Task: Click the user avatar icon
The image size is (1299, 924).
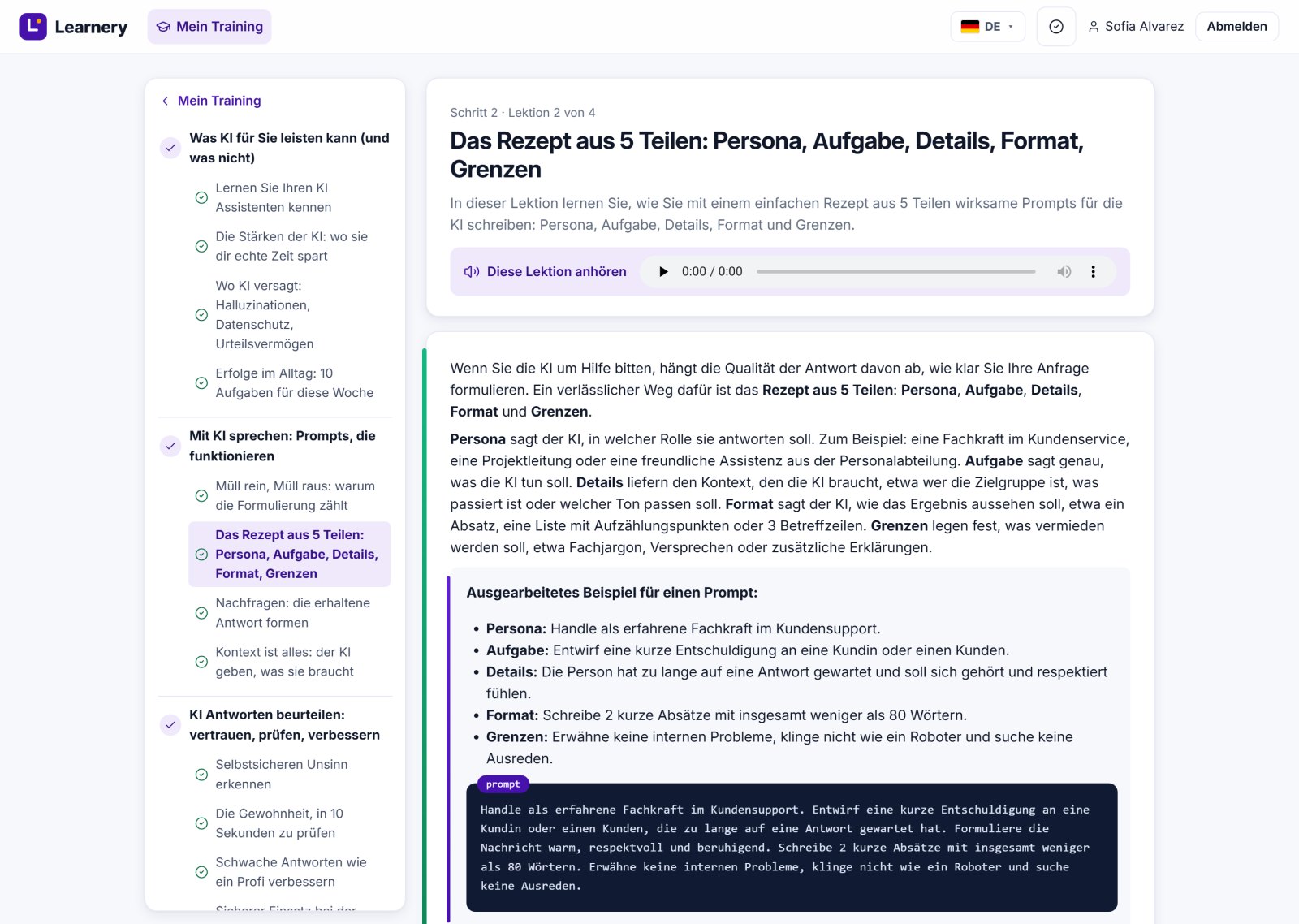Action: pyautogui.click(x=1094, y=27)
